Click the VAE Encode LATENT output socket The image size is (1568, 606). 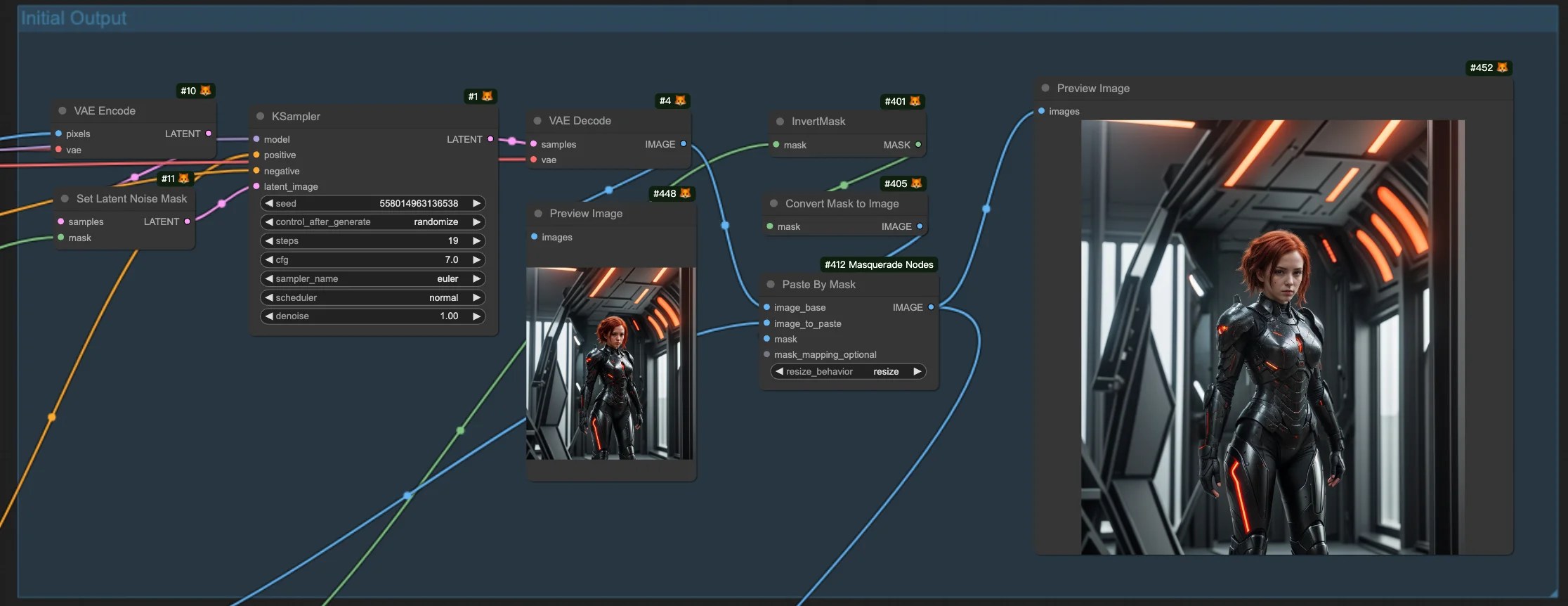click(x=209, y=134)
